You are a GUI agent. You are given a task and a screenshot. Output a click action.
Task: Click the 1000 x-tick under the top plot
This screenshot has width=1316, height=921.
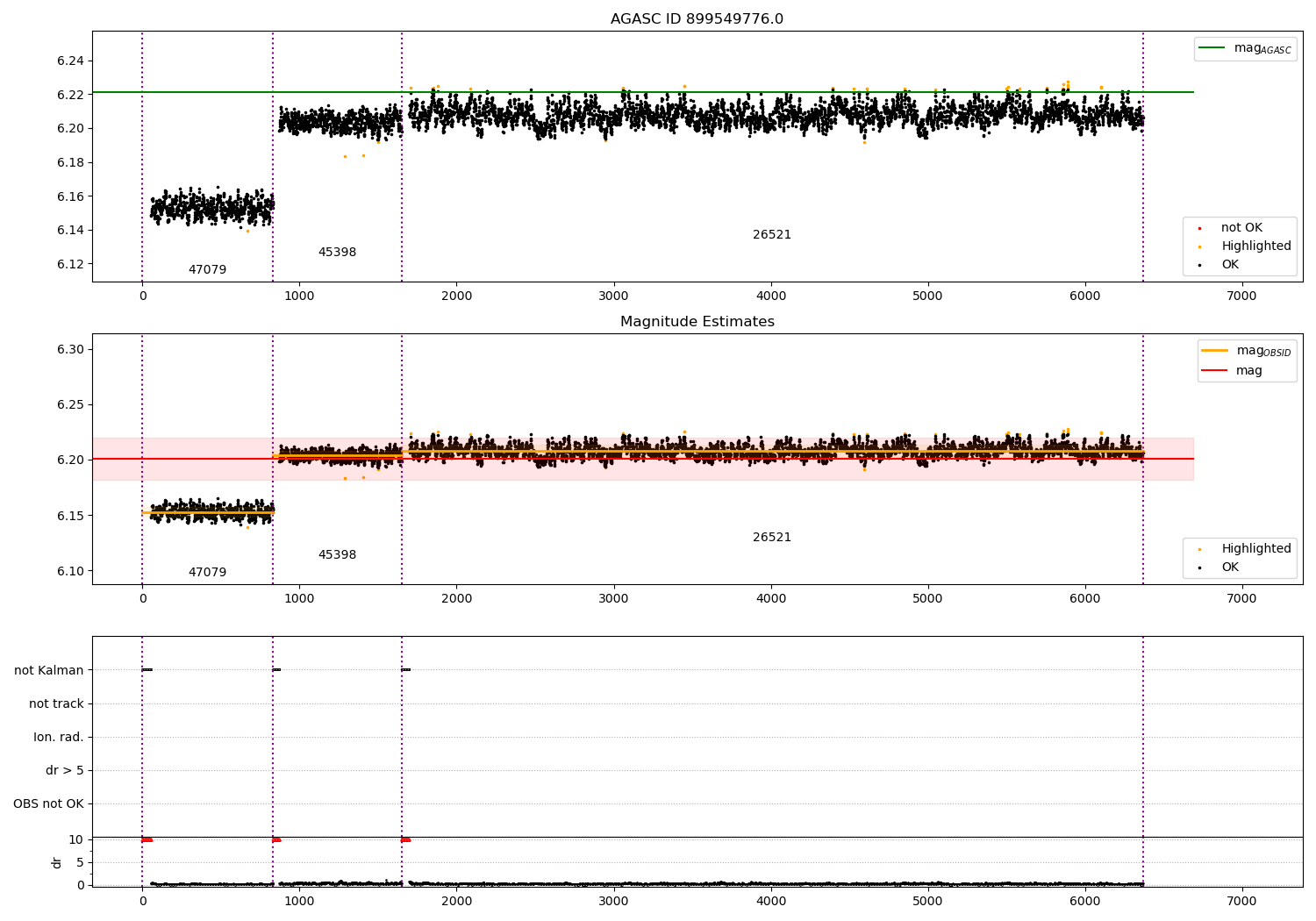[299, 296]
